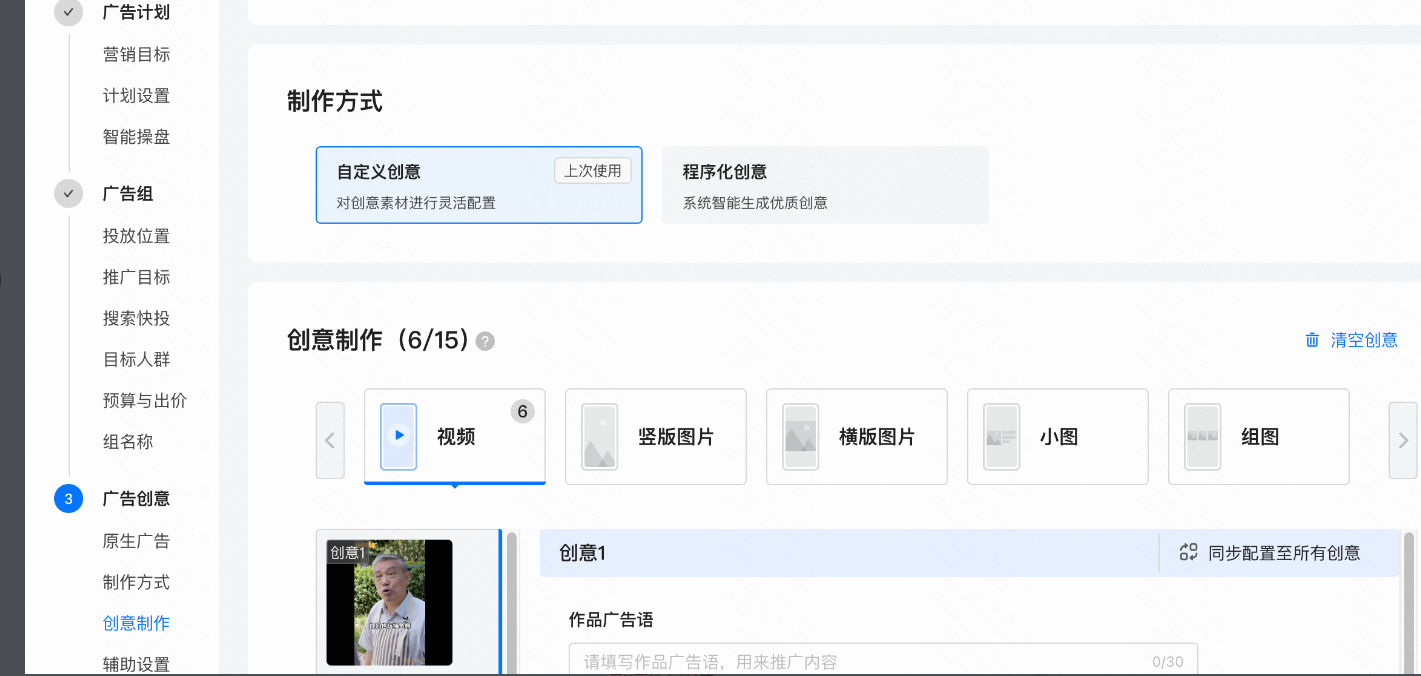
Task: Click the 广告计划 completed checkmark icon
Action: [x=69, y=12]
